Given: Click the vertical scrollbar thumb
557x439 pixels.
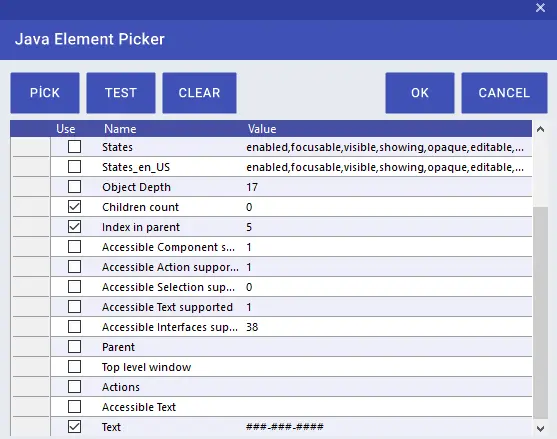Looking at the screenshot, I should click(540, 313).
